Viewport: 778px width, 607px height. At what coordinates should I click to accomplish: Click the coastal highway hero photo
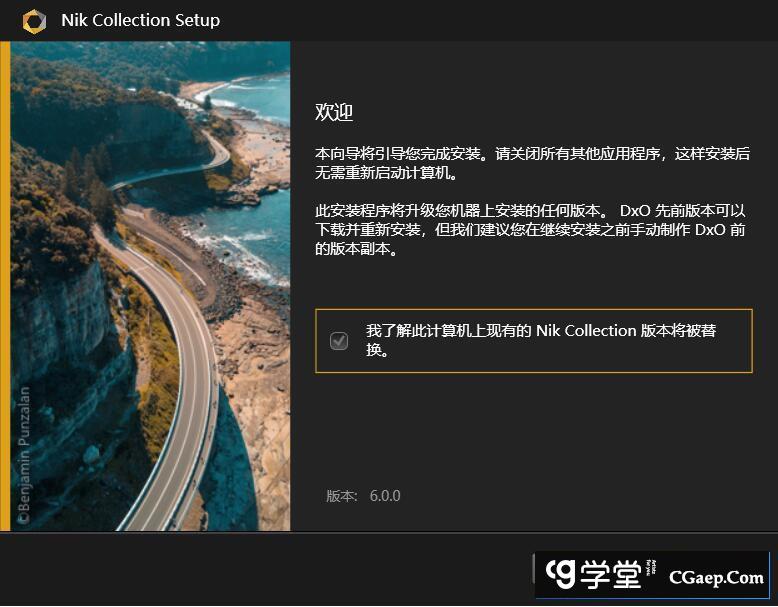(x=150, y=286)
